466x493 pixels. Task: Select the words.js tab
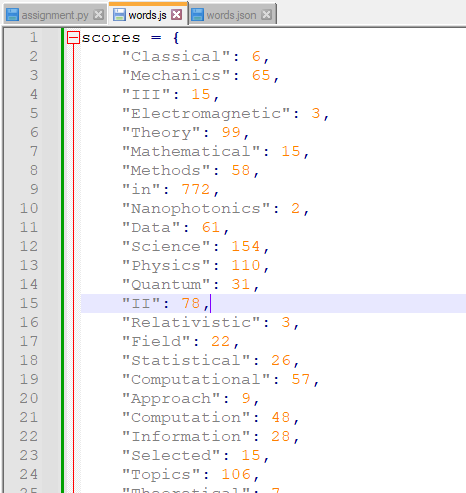point(147,15)
